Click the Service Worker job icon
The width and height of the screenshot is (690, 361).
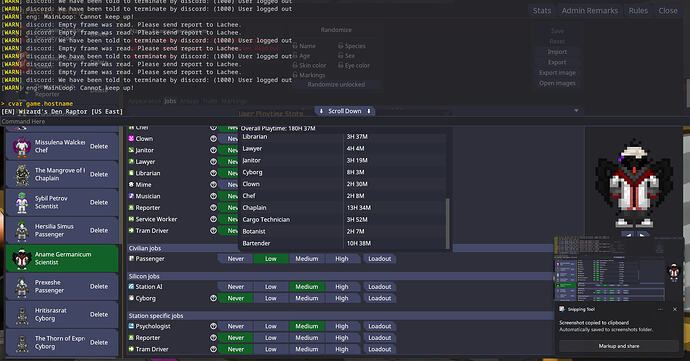(131, 219)
